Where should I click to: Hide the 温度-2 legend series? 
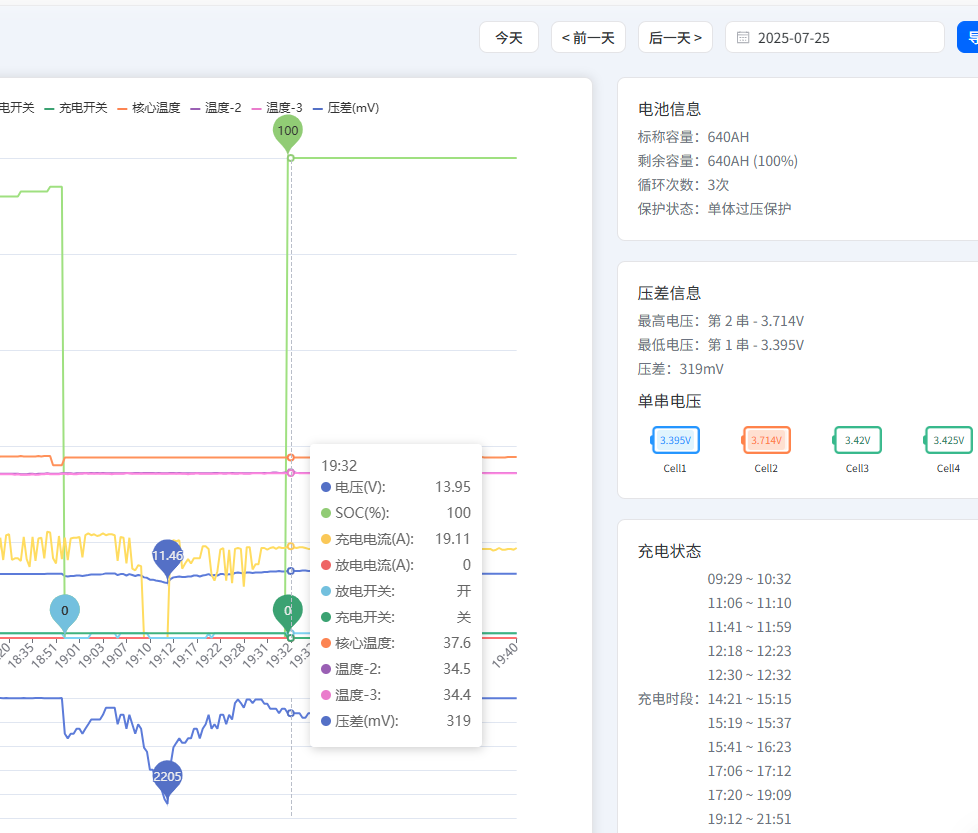(216, 108)
